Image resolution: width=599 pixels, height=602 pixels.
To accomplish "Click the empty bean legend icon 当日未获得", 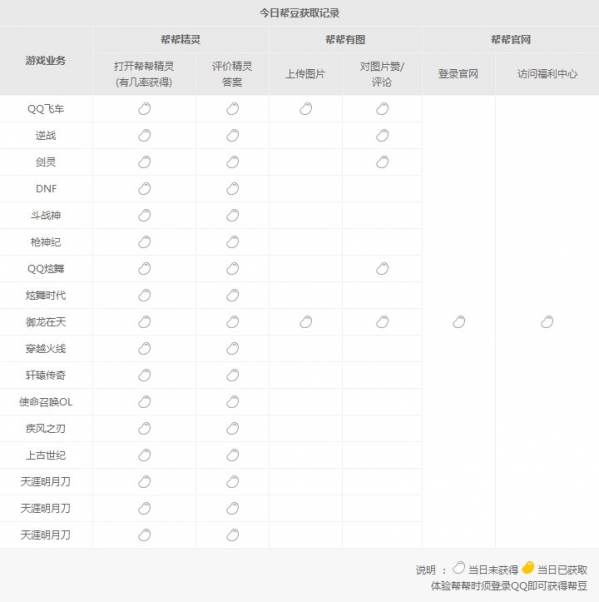I will (x=458, y=567).
